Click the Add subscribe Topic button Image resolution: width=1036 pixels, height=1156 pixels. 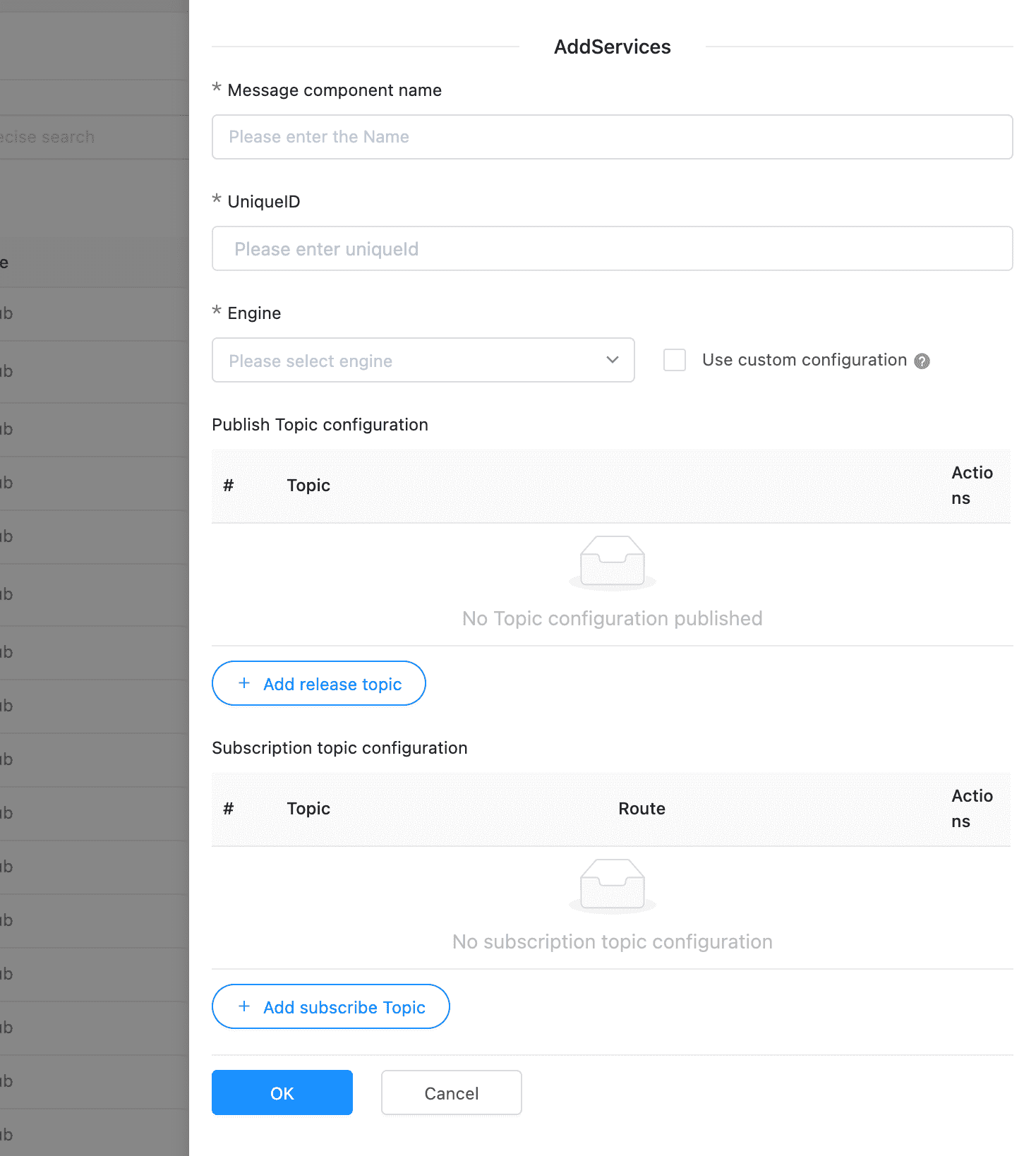coord(331,1006)
